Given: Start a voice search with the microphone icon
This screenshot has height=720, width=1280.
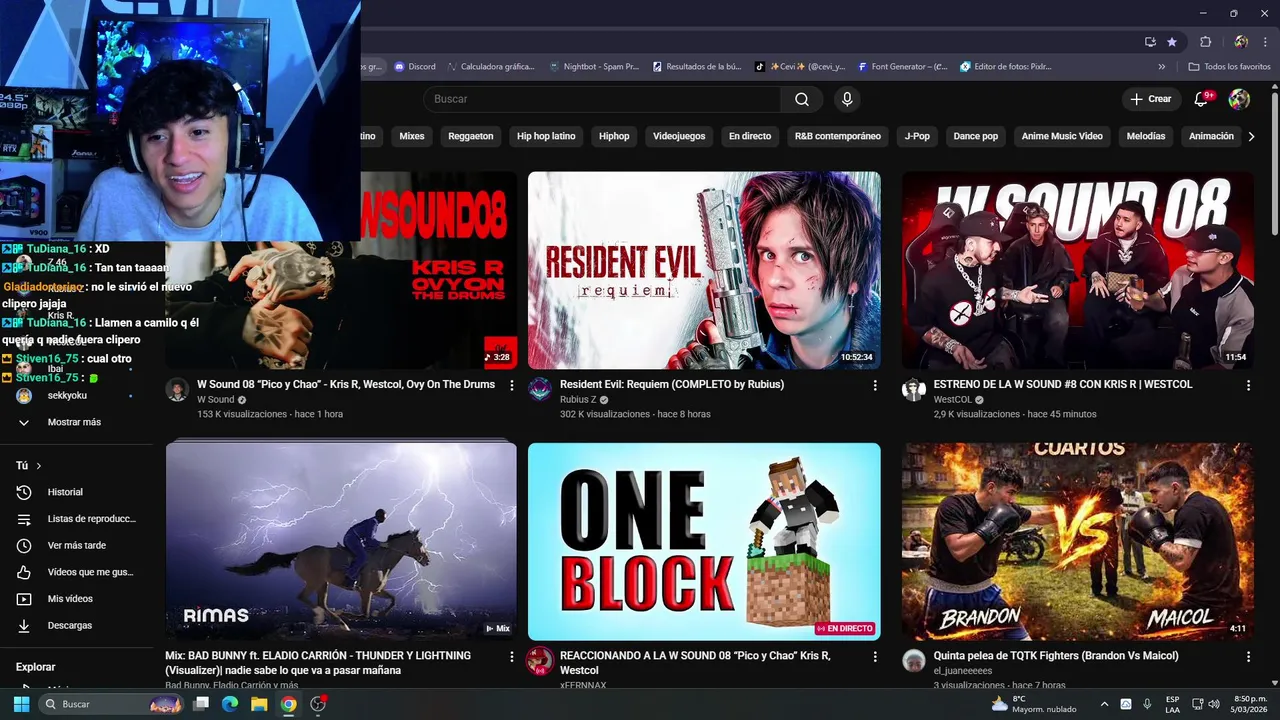Looking at the screenshot, I should (x=847, y=99).
